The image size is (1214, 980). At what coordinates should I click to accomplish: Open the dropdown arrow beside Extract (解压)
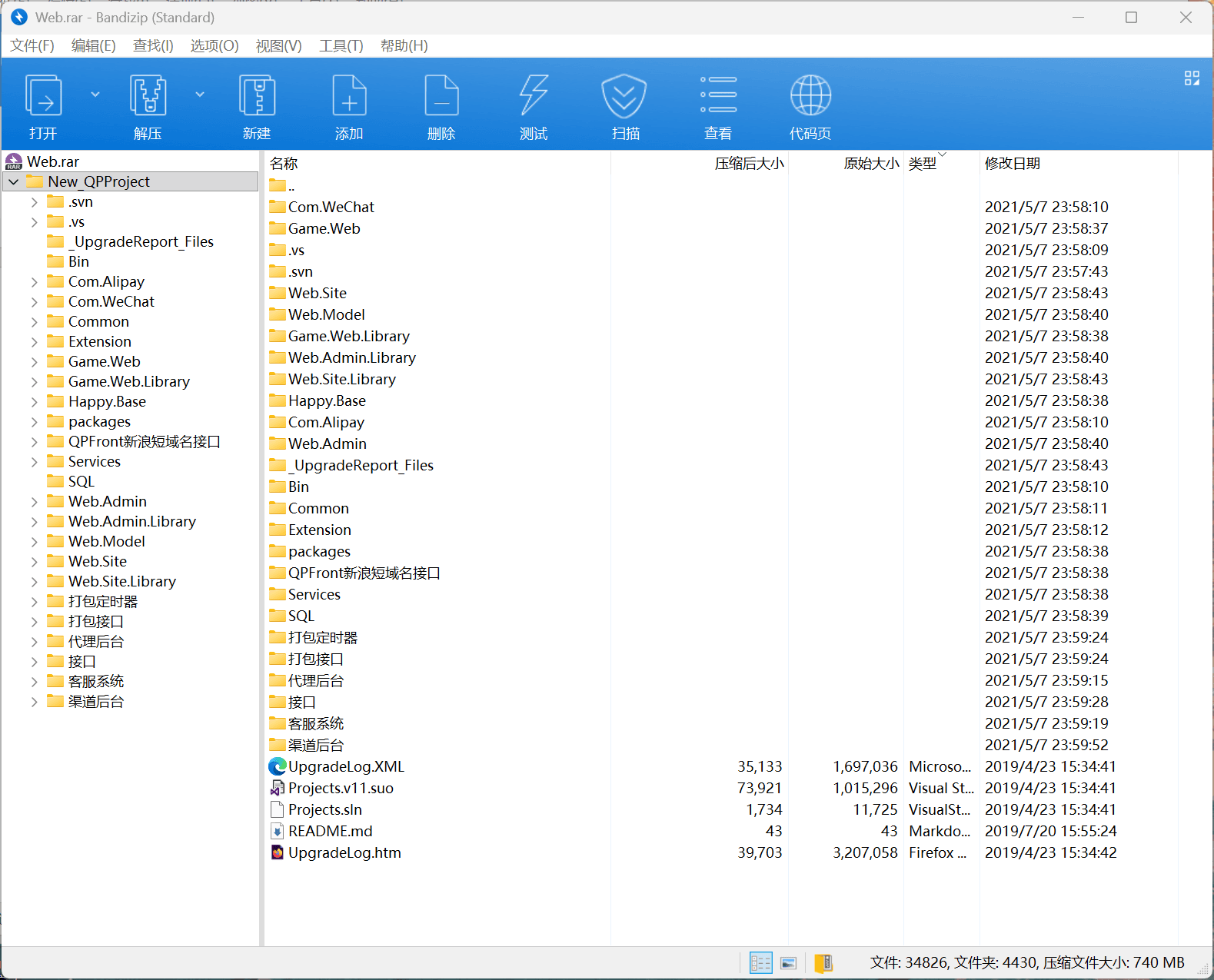coord(200,95)
